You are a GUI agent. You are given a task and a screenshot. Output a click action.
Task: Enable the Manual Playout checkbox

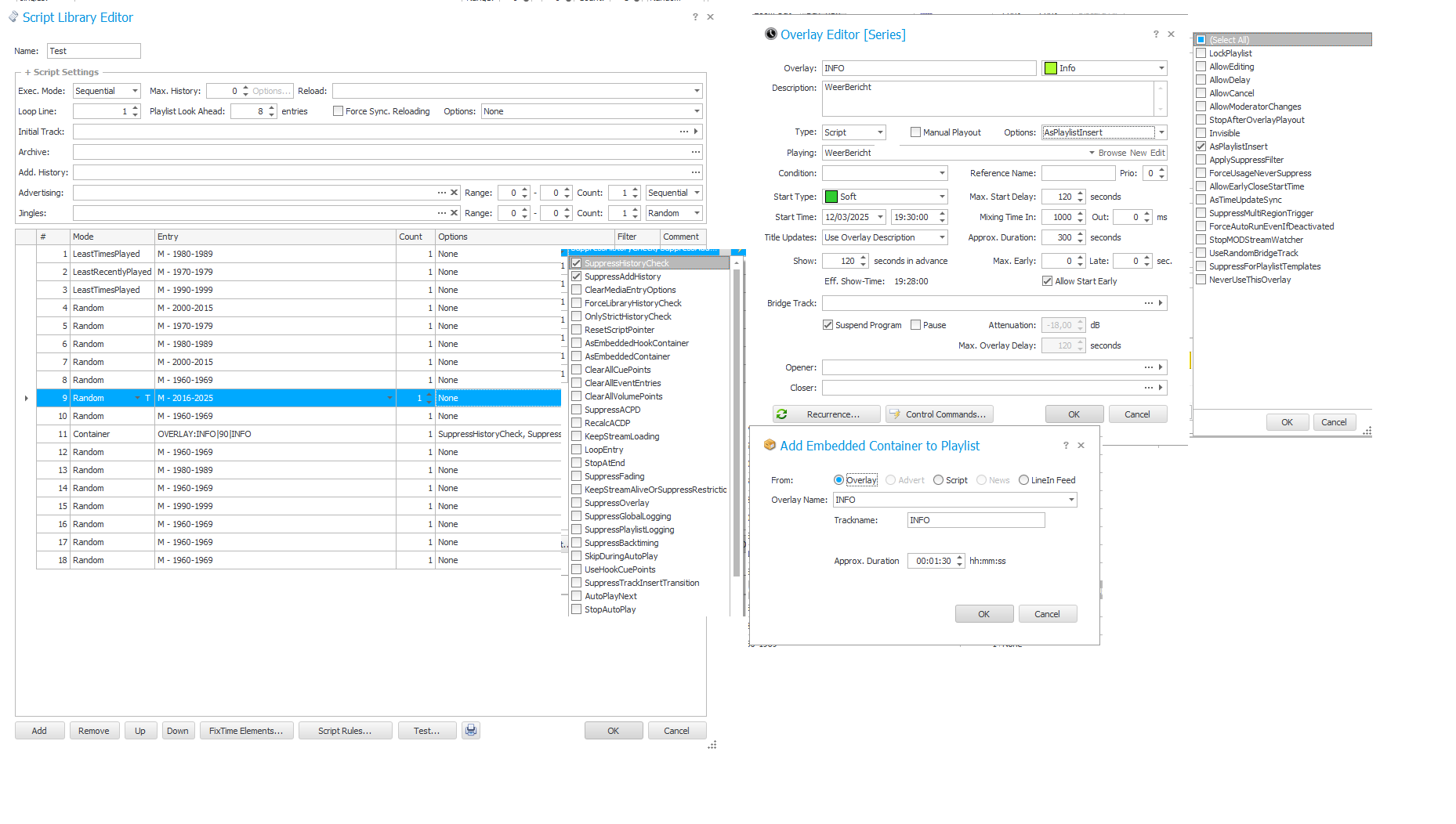point(915,132)
